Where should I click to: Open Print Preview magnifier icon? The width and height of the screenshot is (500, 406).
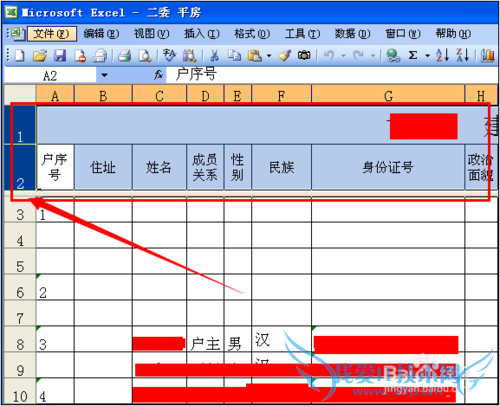(145, 55)
